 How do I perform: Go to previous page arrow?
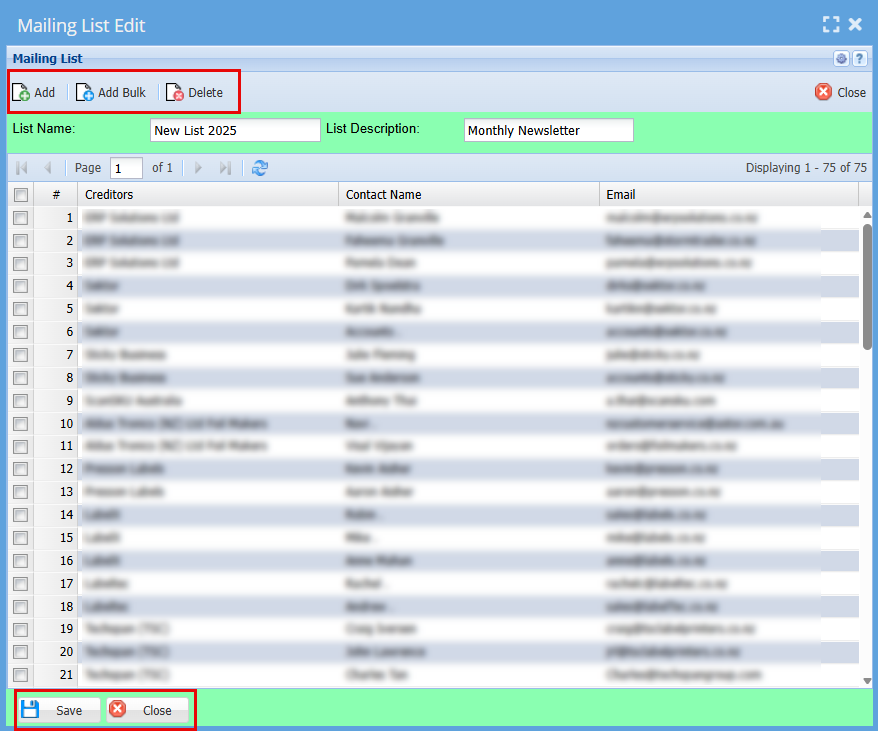pos(48,167)
